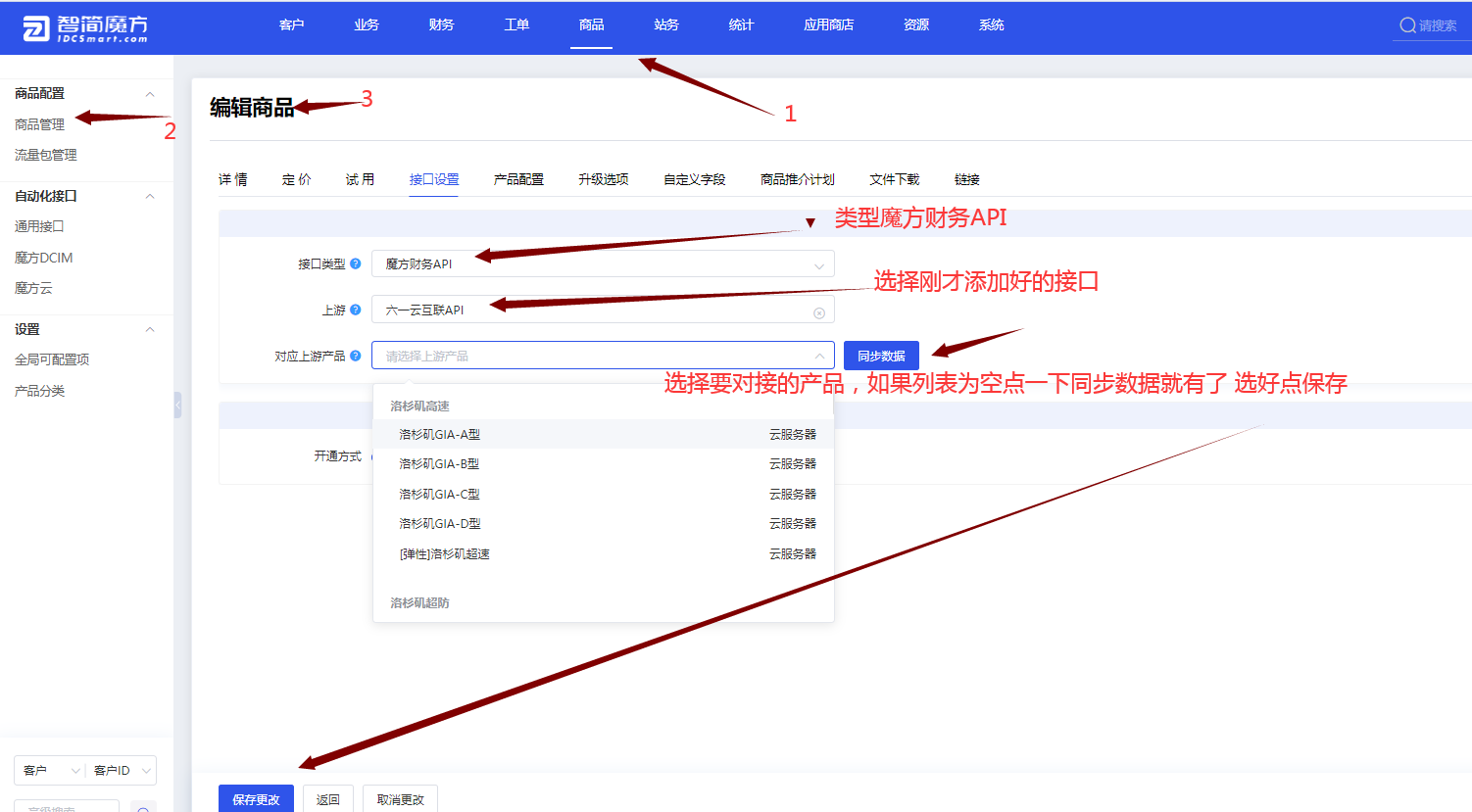Switch to the 接口设置 tab
The image size is (1472, 812).
pos(434,179)
